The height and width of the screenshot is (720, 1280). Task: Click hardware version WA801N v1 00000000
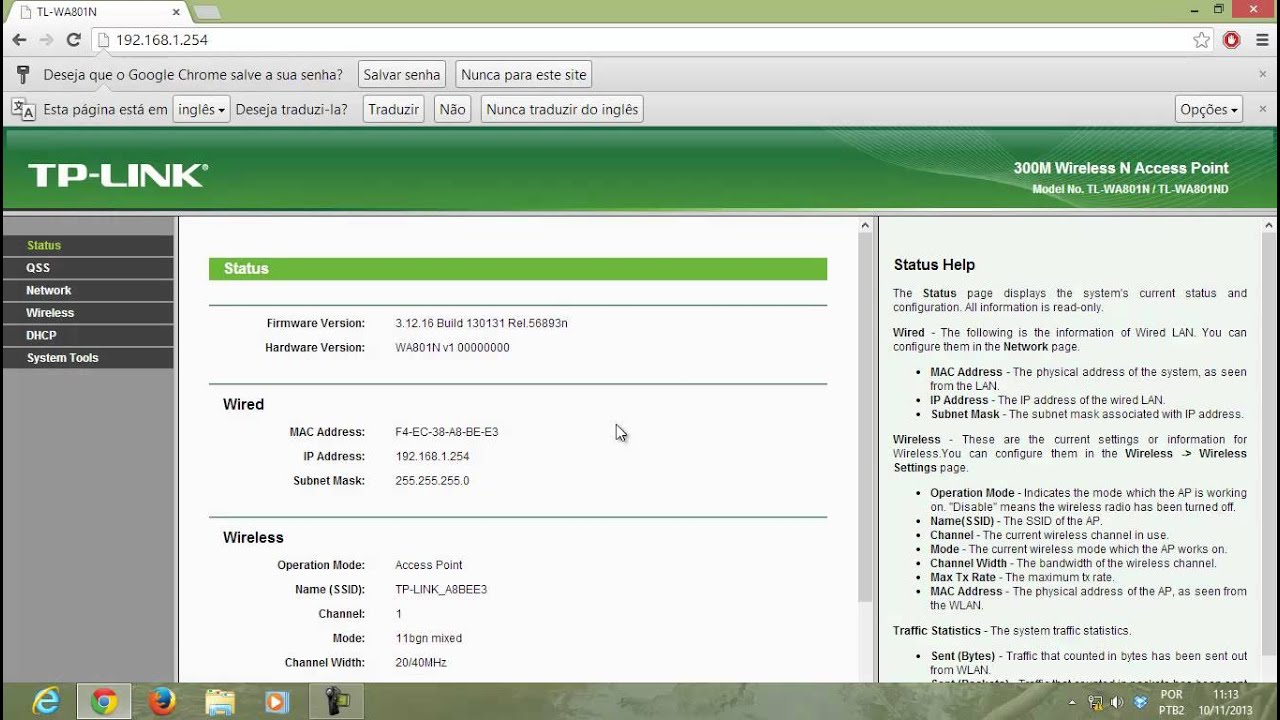452,347
